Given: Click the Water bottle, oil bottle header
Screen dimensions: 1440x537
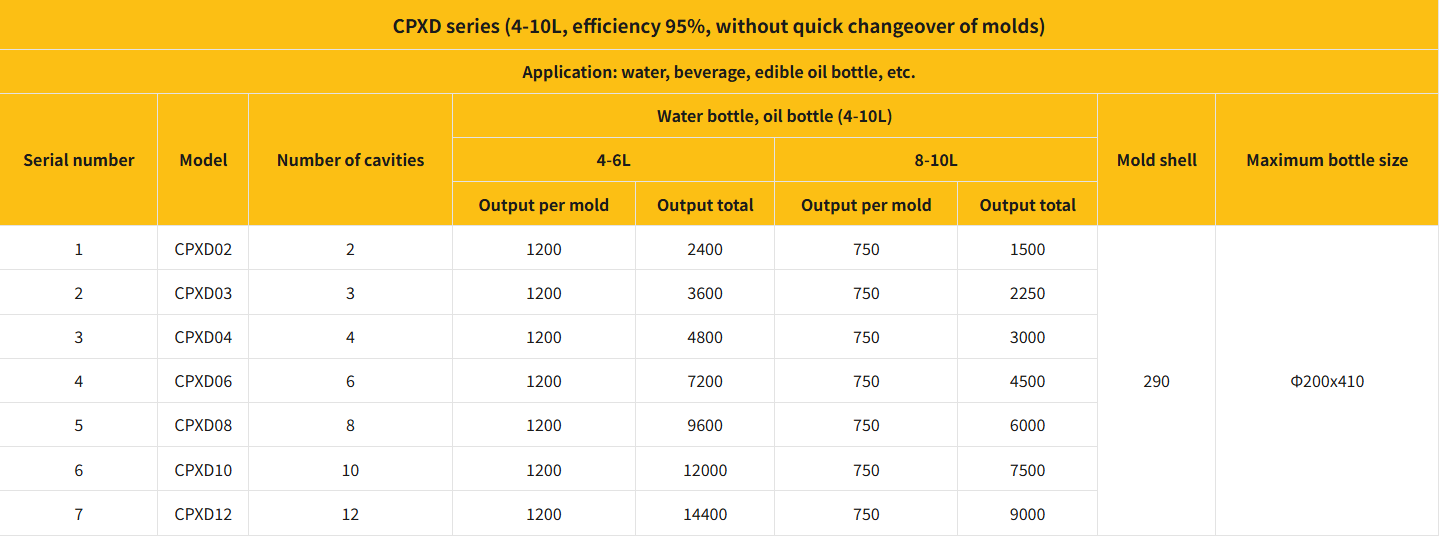Looking at the screenshot, I should coord(774,116).
